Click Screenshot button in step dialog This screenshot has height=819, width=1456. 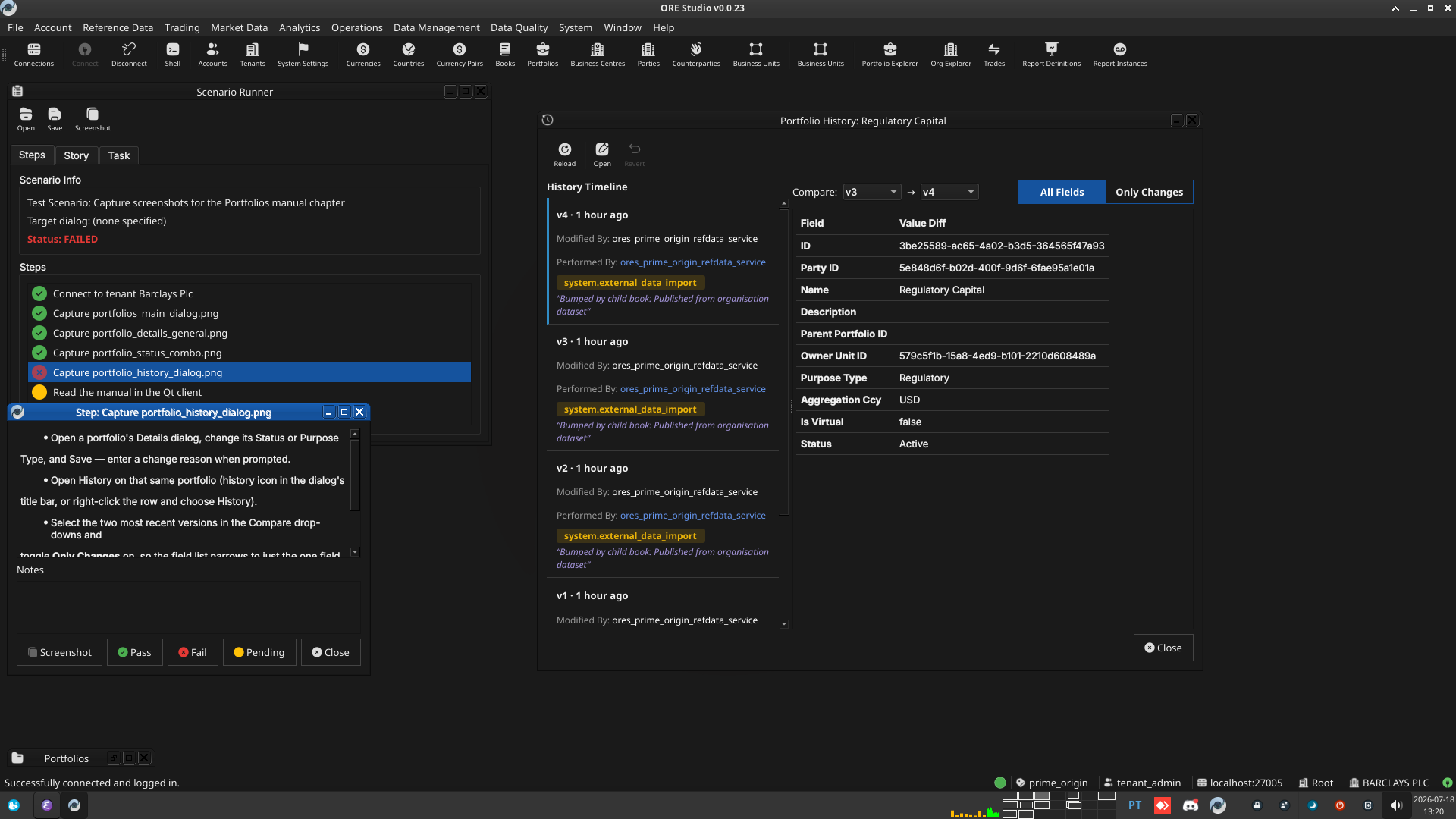[x=59, y=652]
